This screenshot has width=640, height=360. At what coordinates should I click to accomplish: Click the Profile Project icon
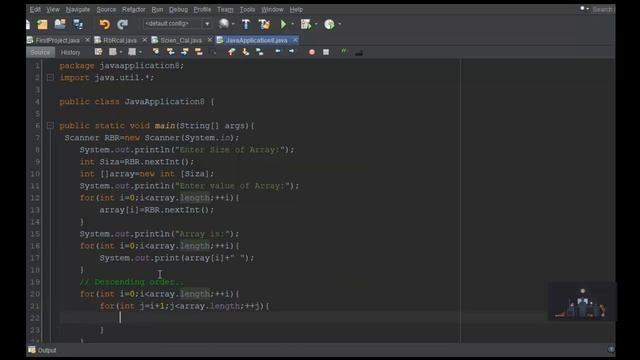pos(329,24)
